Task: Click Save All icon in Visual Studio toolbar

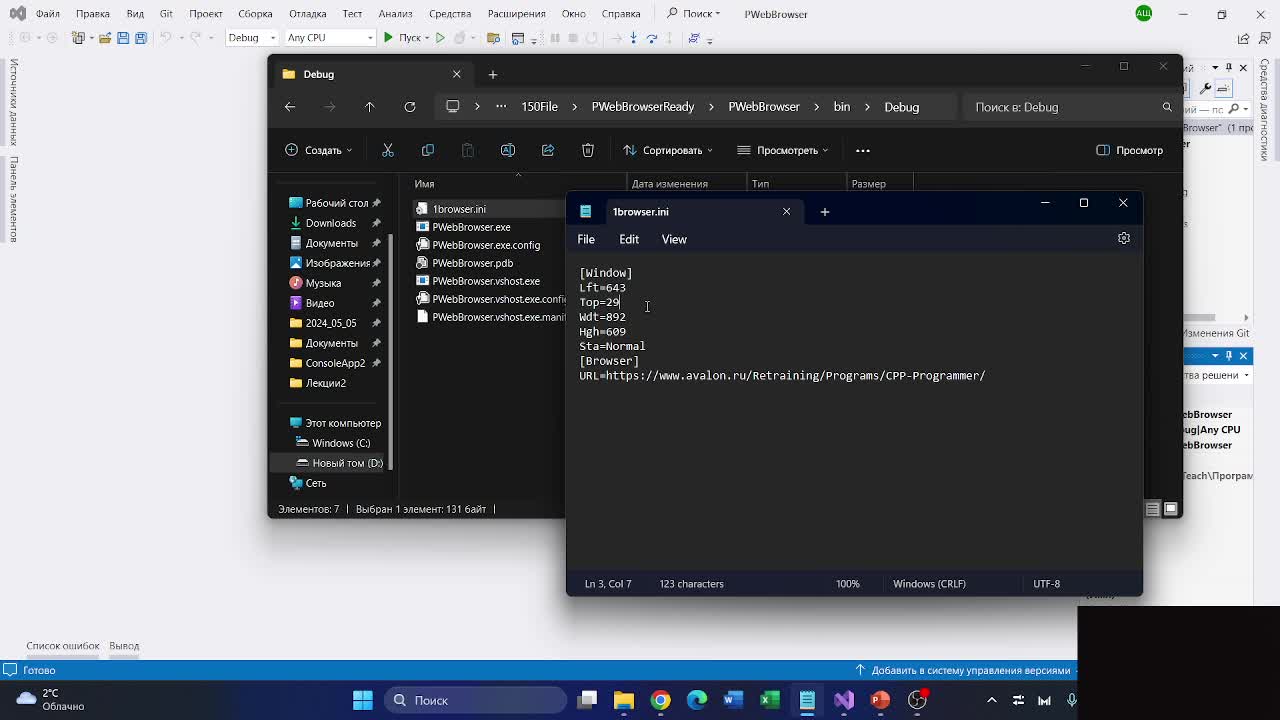Action: (141, 38)
